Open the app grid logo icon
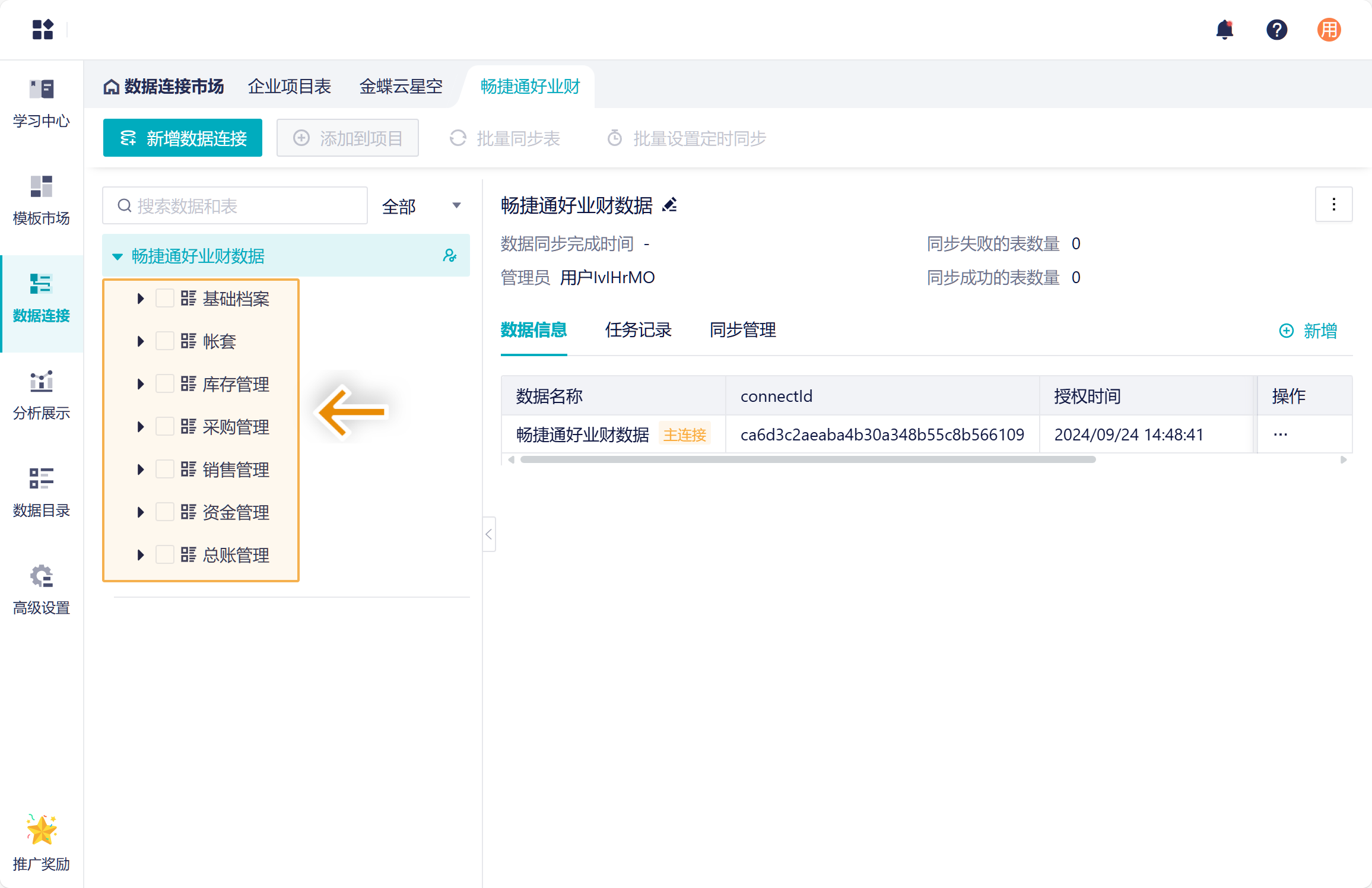This screenshot has width=1372, height=888. (43, 29)
